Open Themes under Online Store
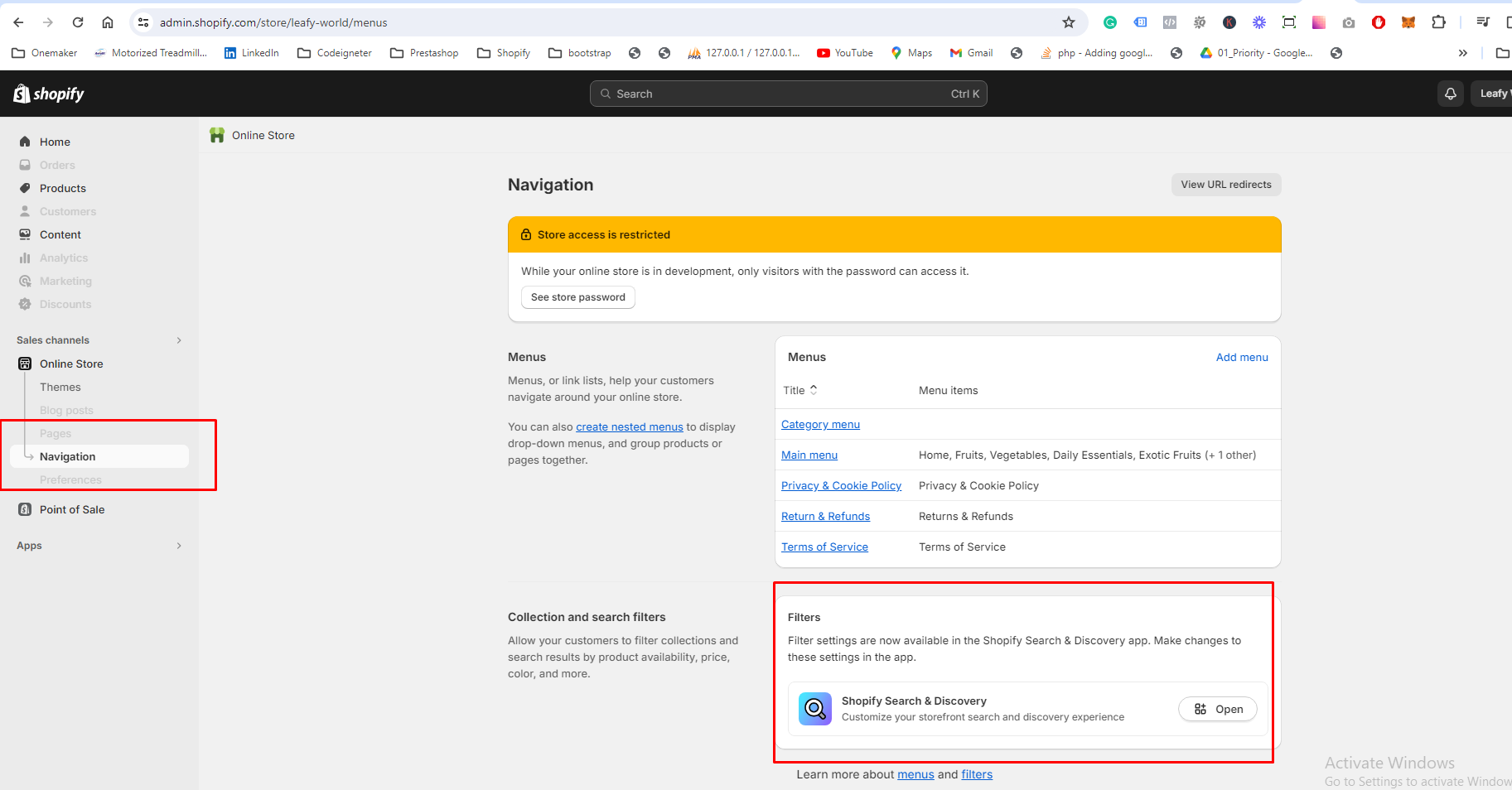This screenshot has width=1512, height=790. (x=60, y=387)
